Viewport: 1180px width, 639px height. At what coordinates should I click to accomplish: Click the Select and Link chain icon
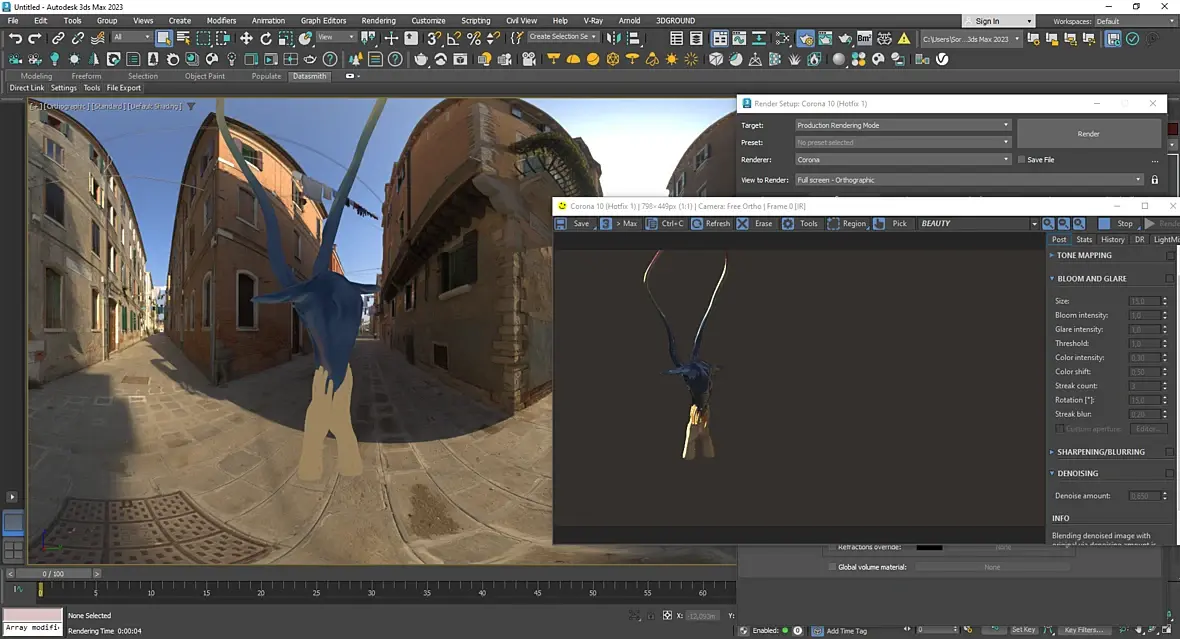click(58, 38)
